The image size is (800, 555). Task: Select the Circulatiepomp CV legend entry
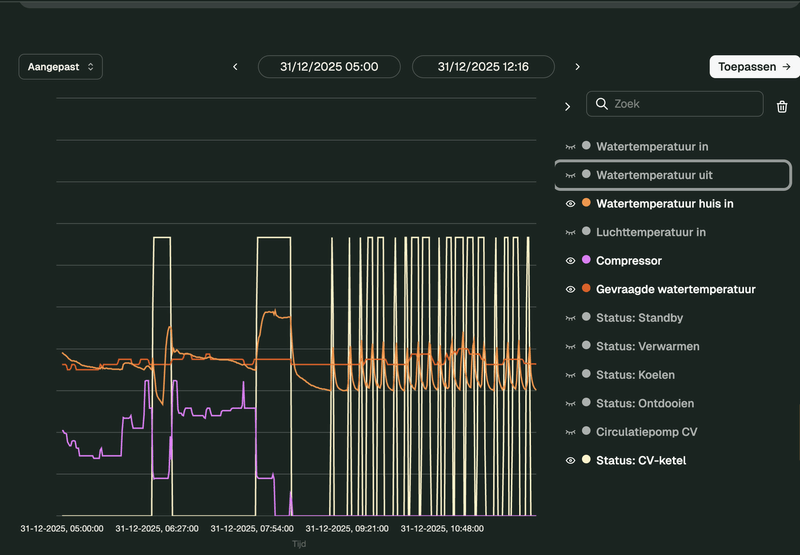[646, 432]
